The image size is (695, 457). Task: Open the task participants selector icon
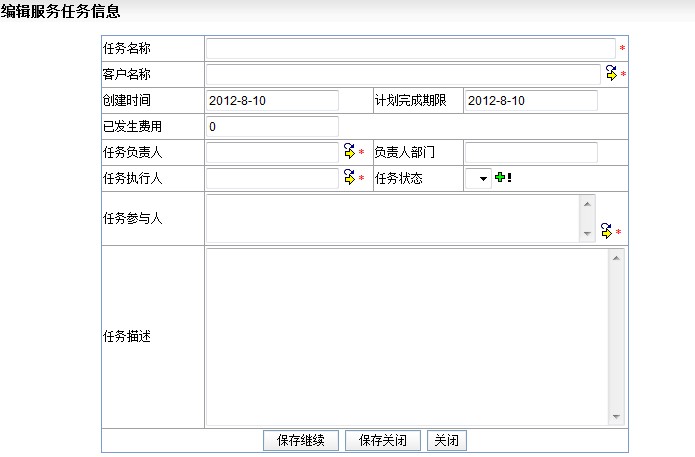(606, 231)
